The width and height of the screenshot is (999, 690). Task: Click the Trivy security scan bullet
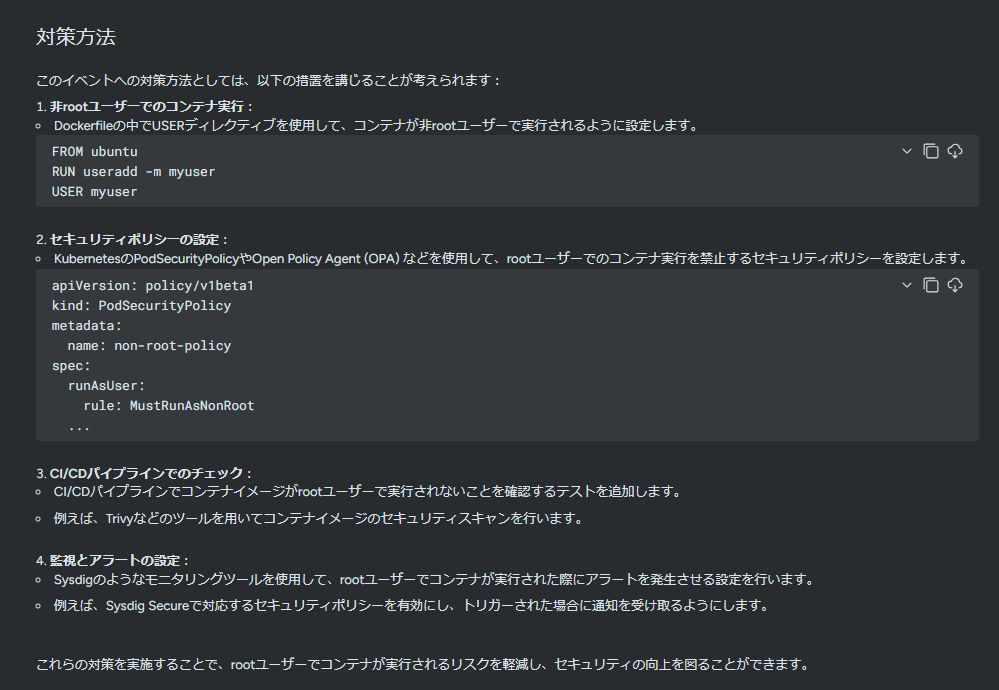[x=318, y=519]
